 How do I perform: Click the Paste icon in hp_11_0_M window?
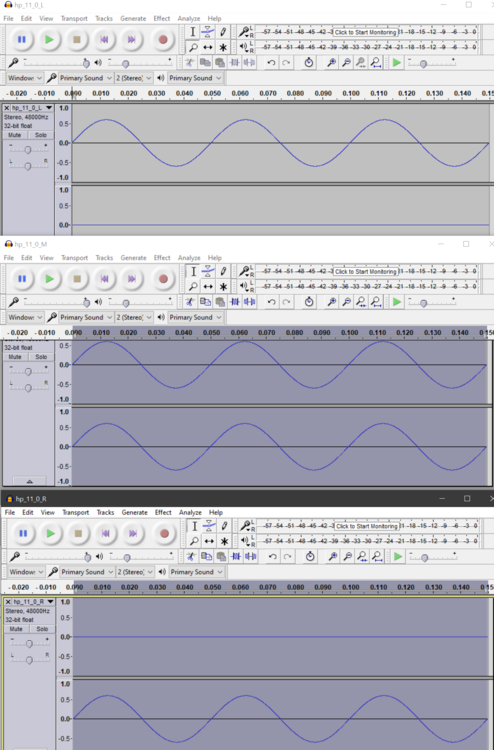(220, 302)
